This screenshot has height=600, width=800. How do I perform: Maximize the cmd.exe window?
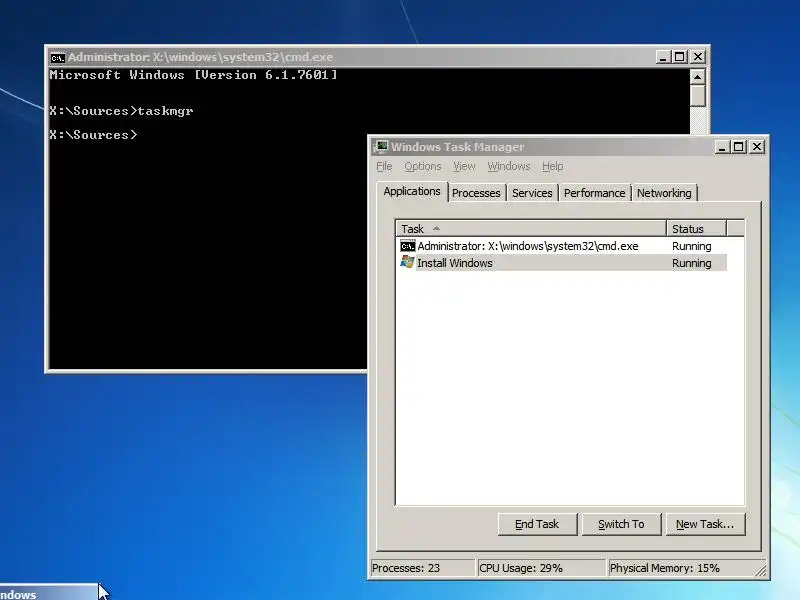tap(680, 57)
